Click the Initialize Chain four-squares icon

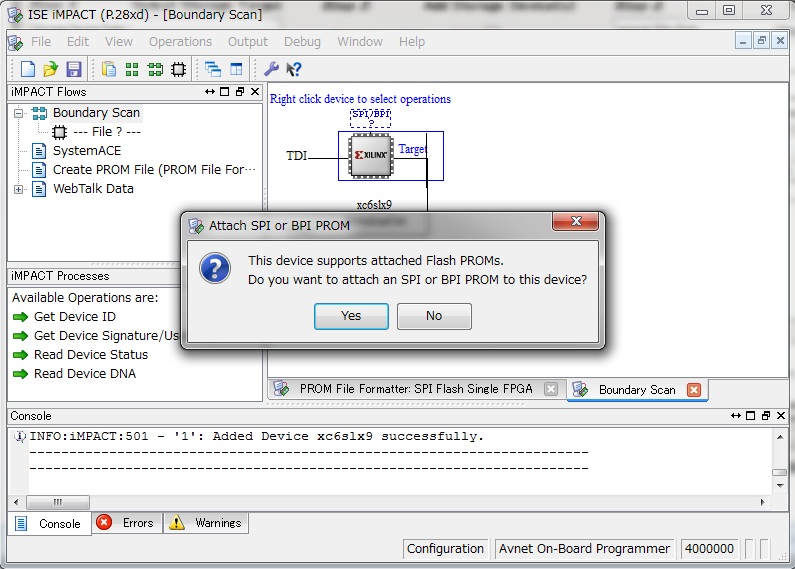132,69
